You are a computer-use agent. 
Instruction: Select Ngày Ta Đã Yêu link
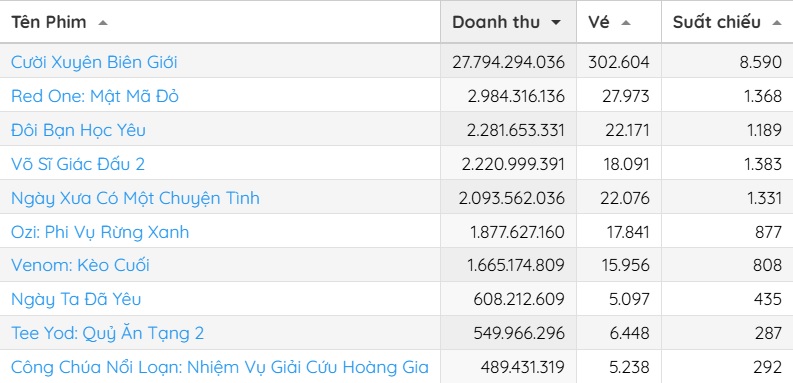coord(76,299)
